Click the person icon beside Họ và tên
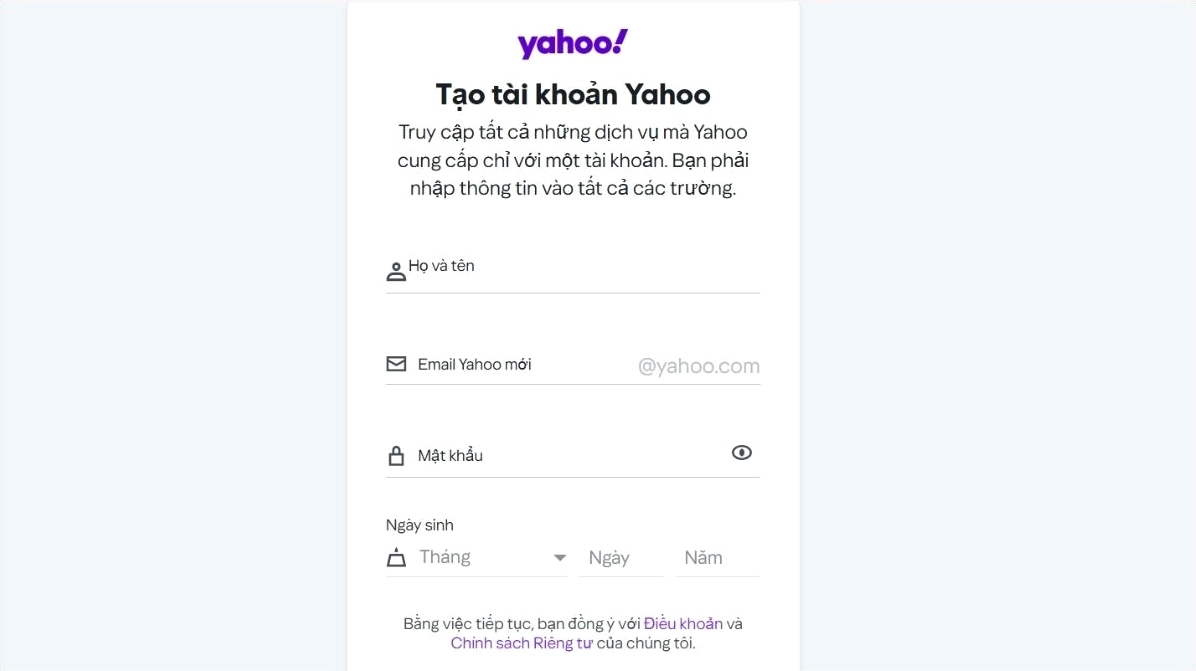Viewport: 1196px width, 671px height. [x=395, y=269]
